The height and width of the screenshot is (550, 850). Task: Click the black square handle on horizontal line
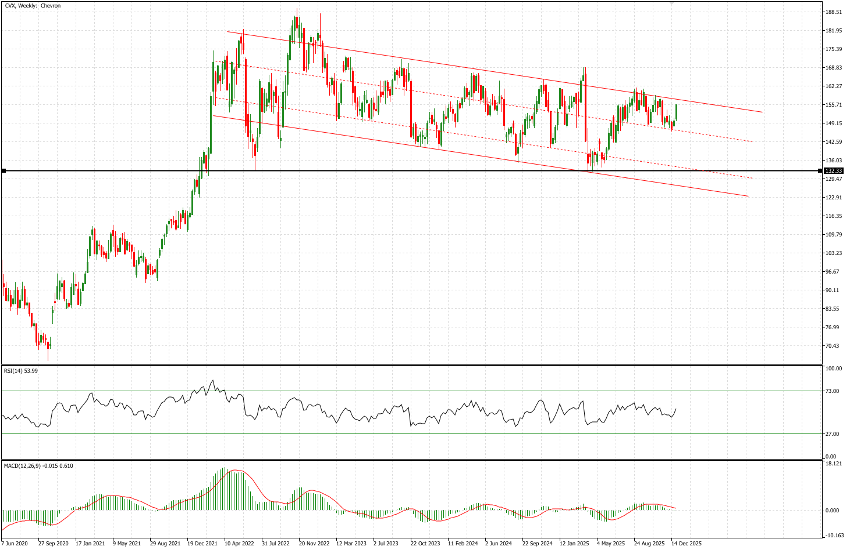point(4,172)
